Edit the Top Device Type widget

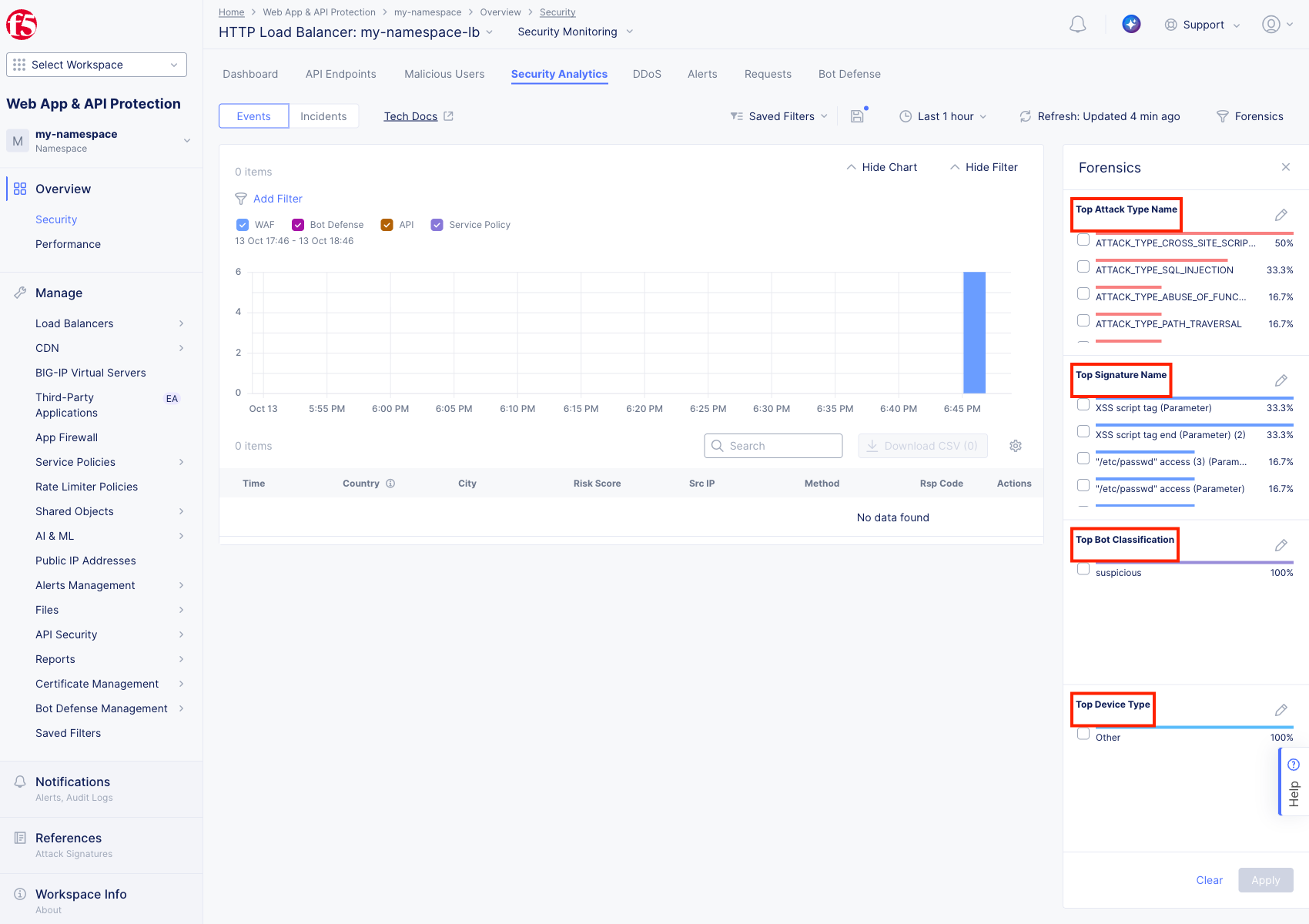(x=1281, y=710)
